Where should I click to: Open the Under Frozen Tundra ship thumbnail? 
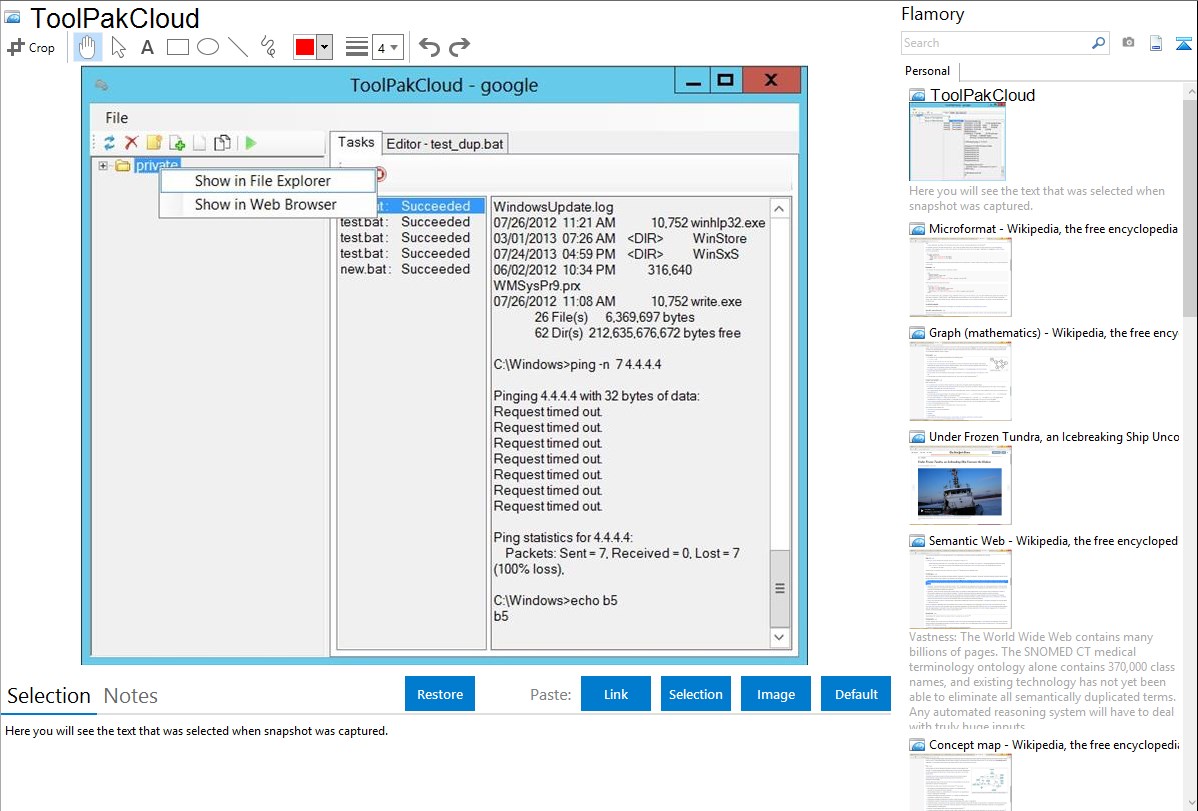(x=960, y=485)
